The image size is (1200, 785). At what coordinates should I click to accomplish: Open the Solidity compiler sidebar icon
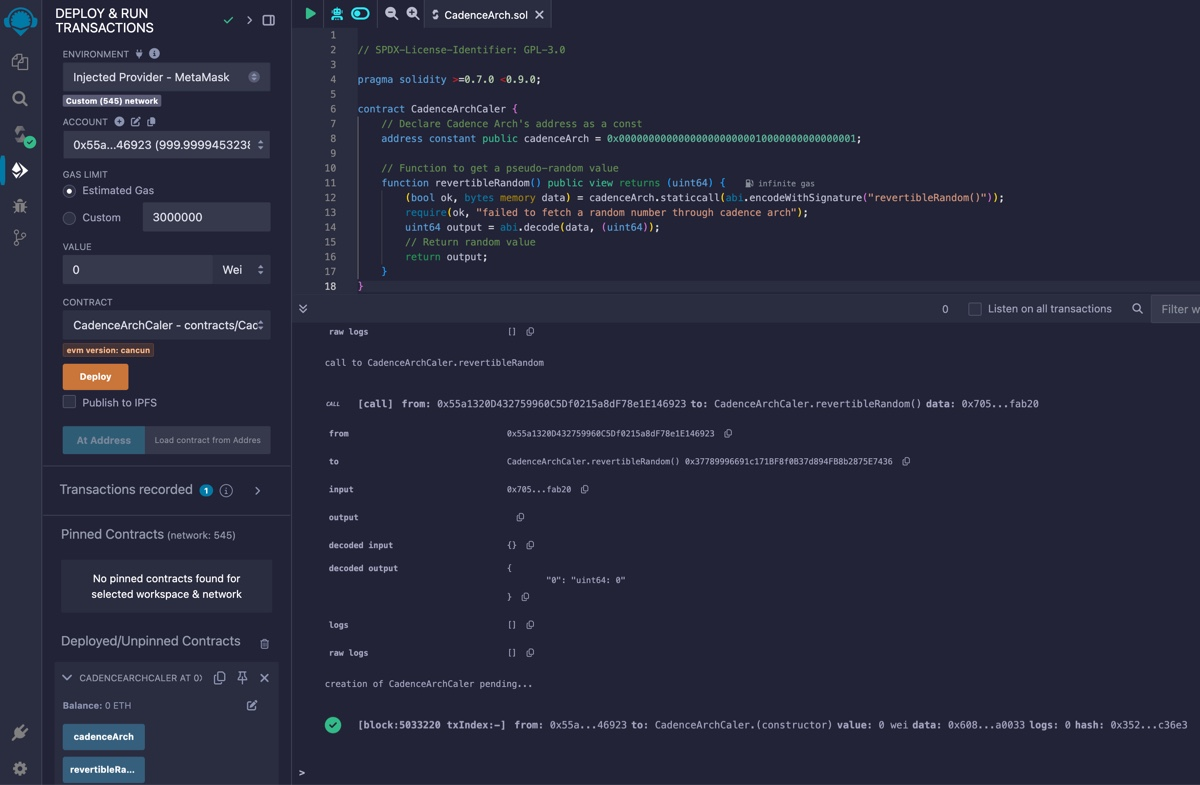pos(20,135)
